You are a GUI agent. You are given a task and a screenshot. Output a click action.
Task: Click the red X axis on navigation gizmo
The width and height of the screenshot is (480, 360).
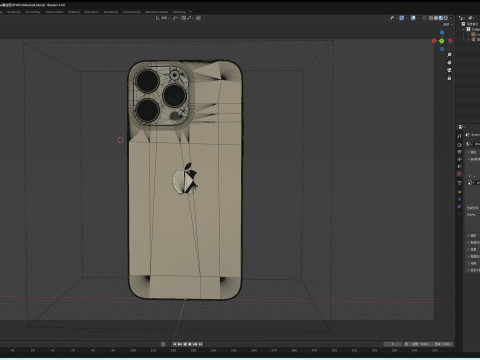coord(434,41)
